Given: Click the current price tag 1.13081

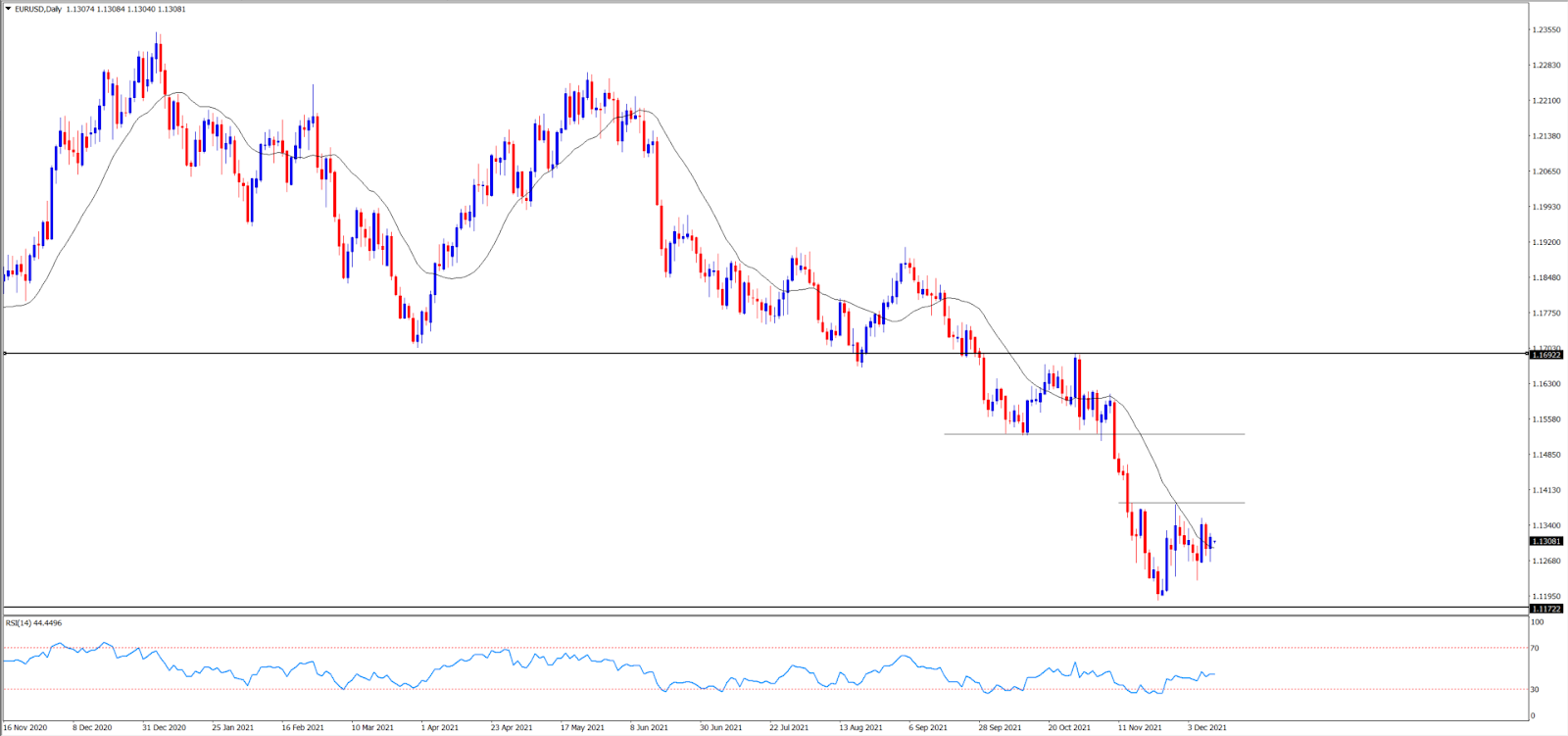Looking at the screenshot, I should (1546, 541).
